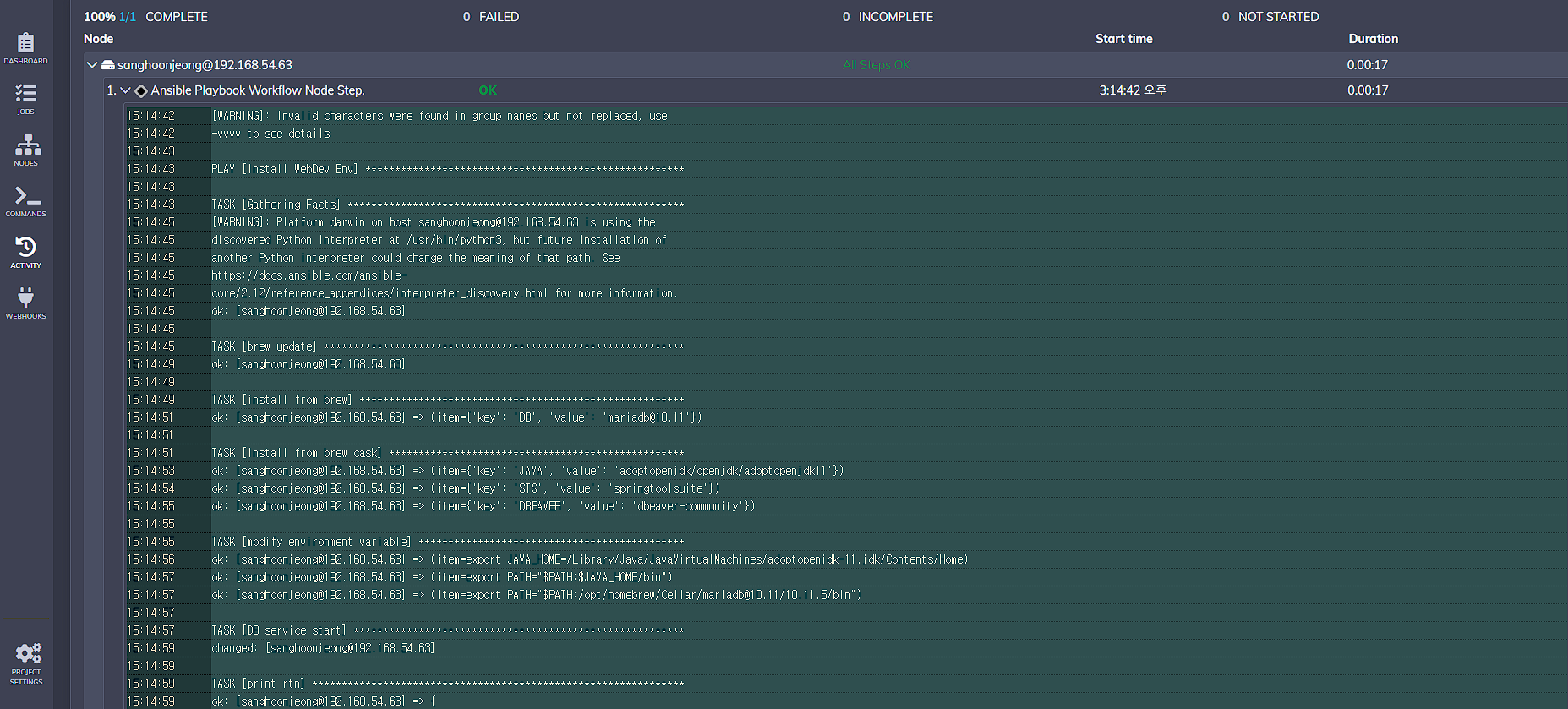Click the diamond step icon beside Ansible Playbook
The image size is (1568, 709).
[x=141, y=90]
